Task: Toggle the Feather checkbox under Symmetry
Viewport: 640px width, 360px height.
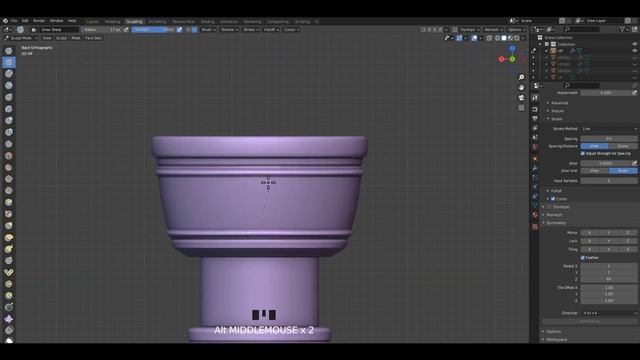Action: tap(582, 258)
